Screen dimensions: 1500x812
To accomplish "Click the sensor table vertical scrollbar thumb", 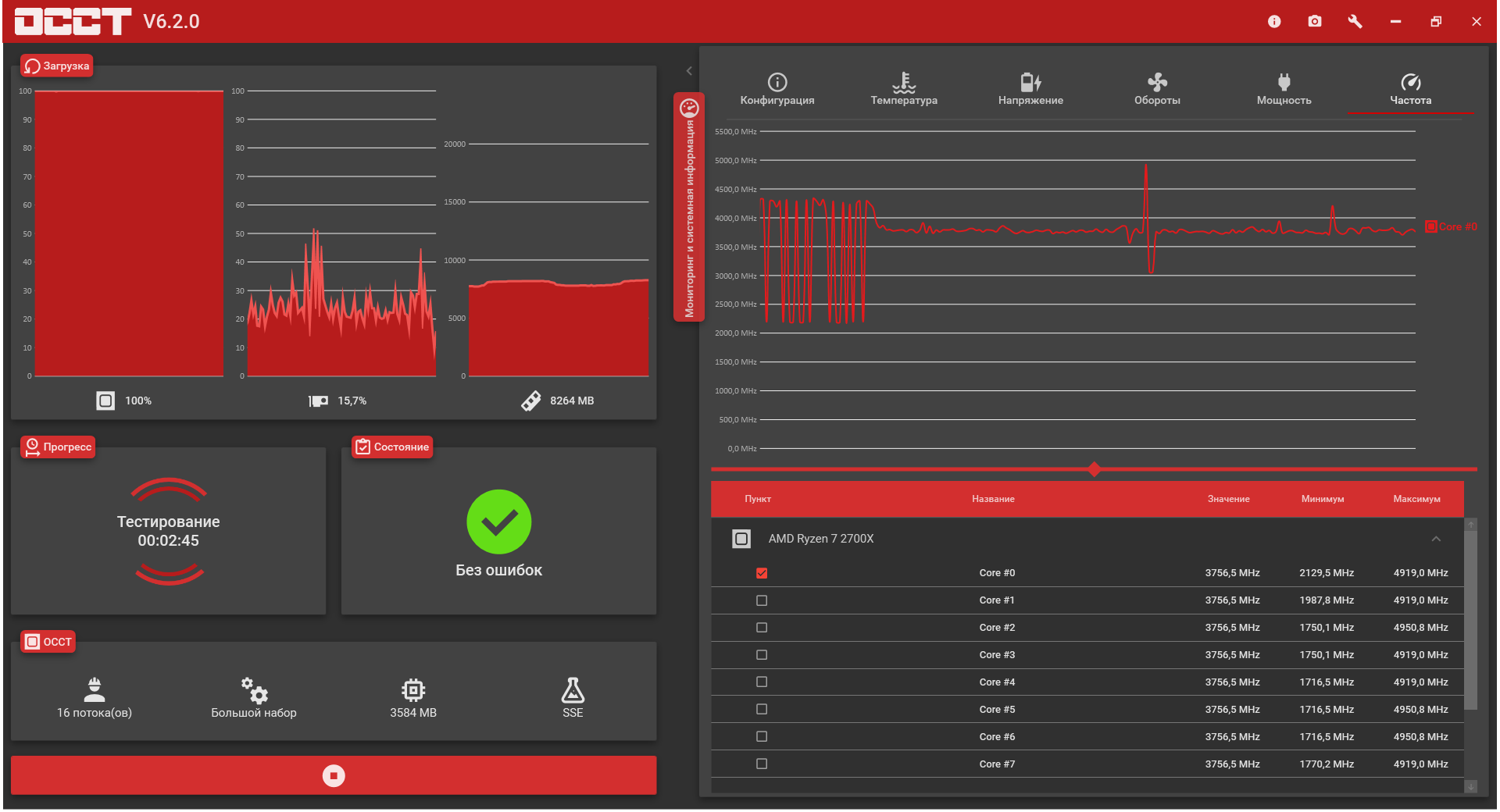I will (x=1470, y=621).
